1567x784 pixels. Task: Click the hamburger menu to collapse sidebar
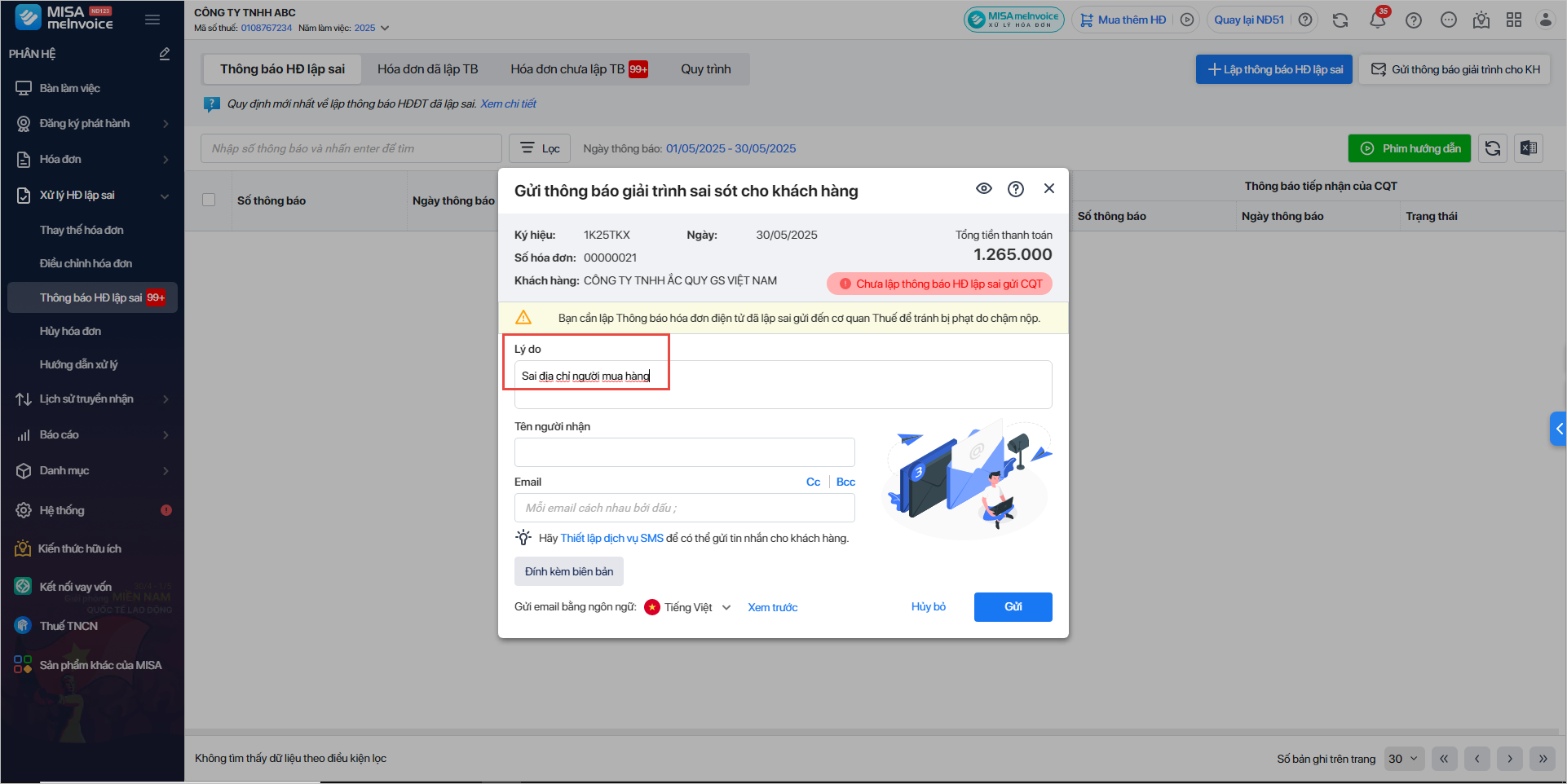click(x=152, y=20)
